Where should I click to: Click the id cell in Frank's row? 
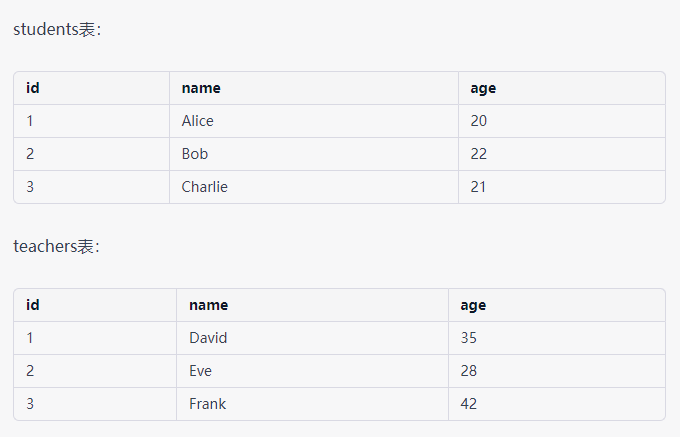(x=30, y=404)
